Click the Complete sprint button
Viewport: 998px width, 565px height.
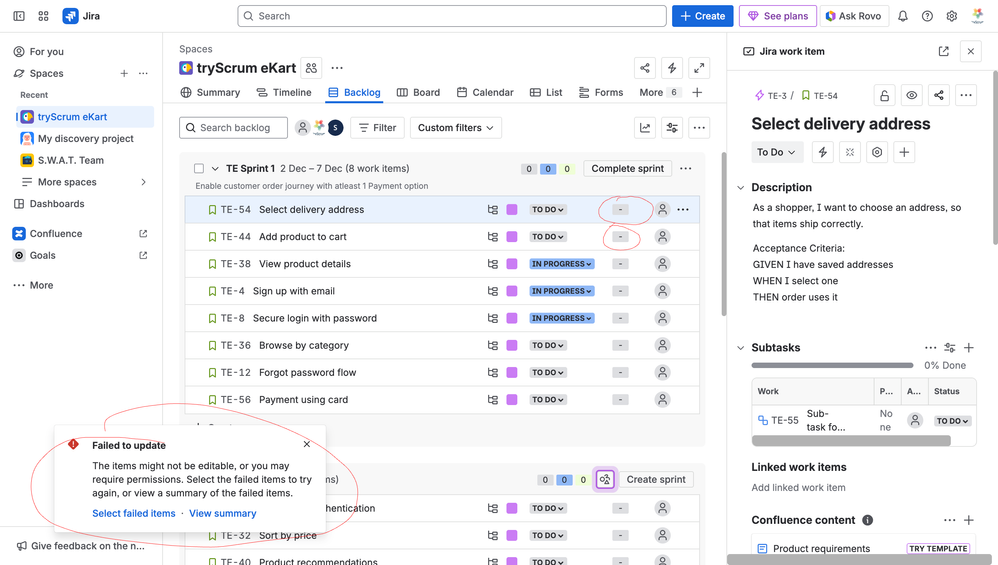click(x=627, y=169)
